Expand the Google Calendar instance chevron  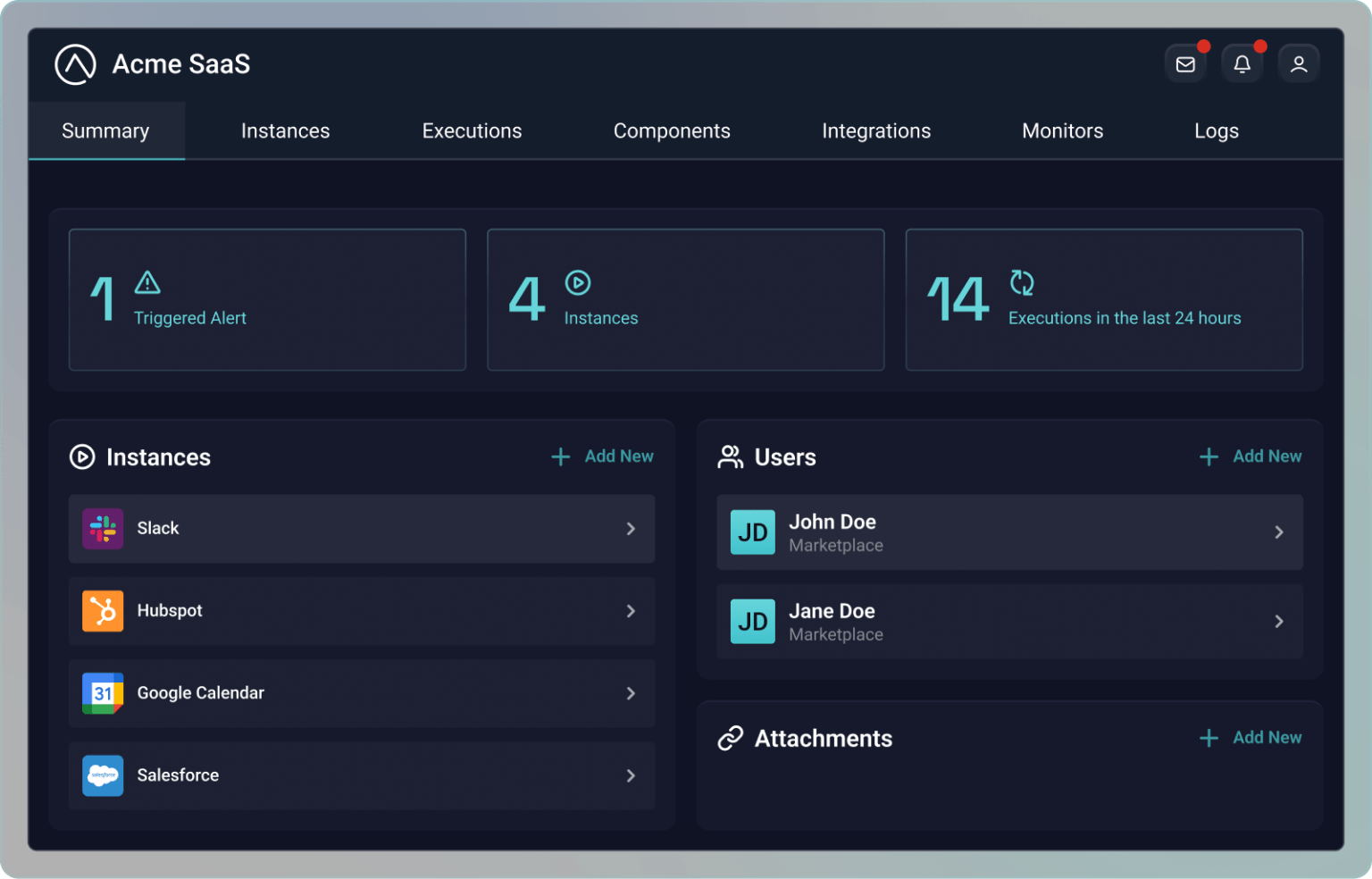tap(631, 693)
